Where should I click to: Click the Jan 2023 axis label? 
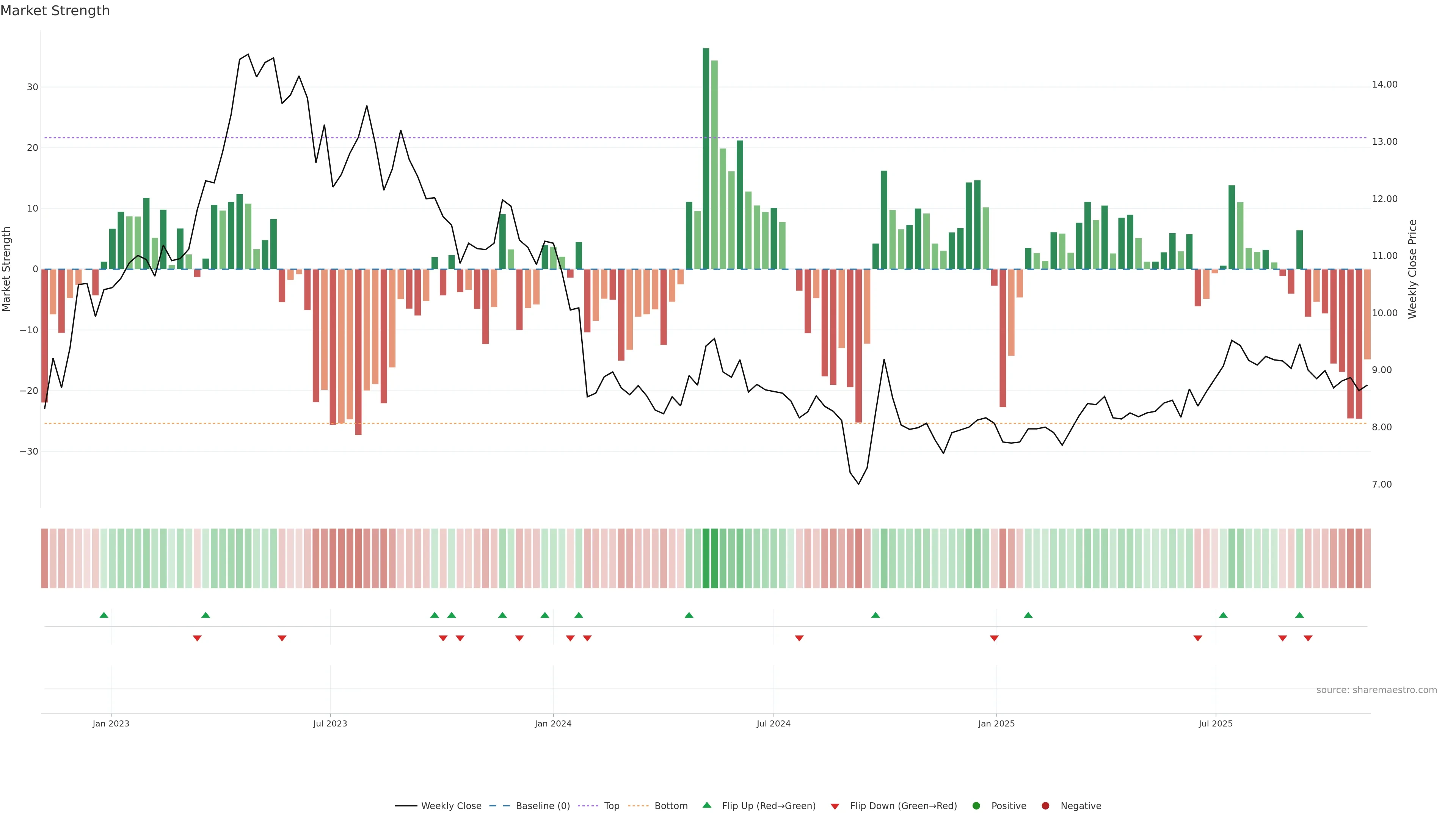[x=111, y=723]
